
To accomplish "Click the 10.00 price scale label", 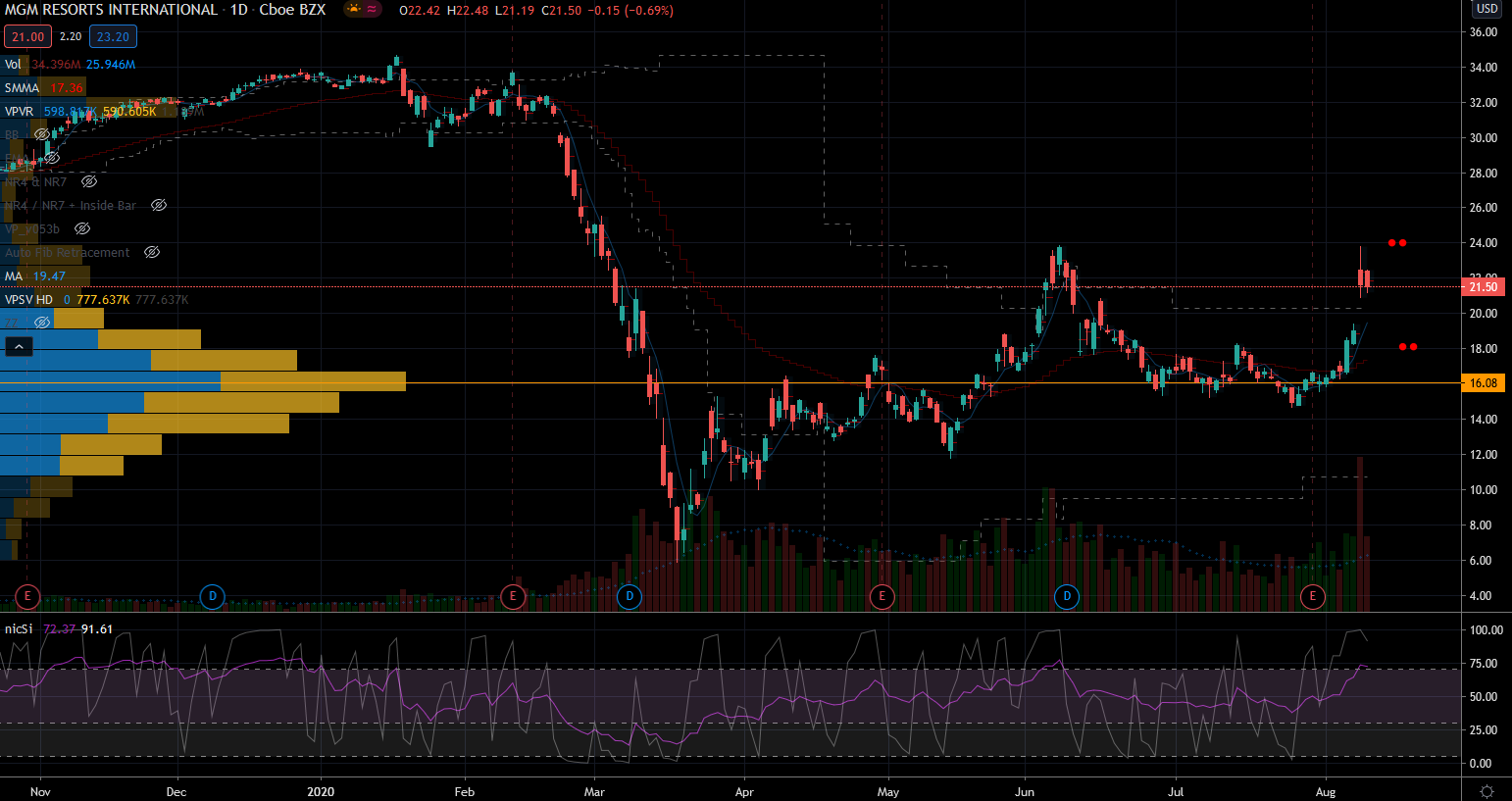I will click(x=1484, y=490).
